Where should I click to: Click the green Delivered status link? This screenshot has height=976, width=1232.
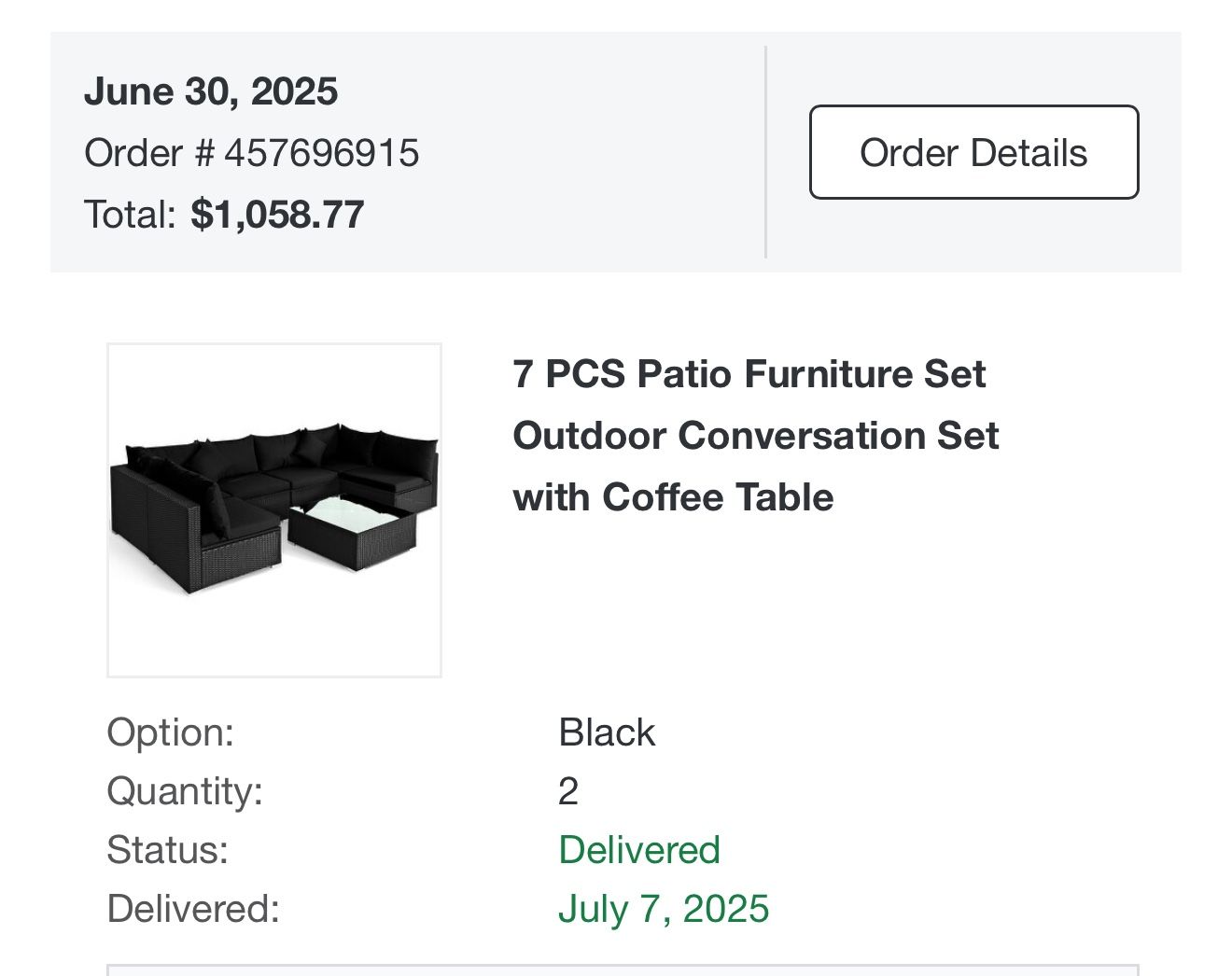(x=638, y=849)
